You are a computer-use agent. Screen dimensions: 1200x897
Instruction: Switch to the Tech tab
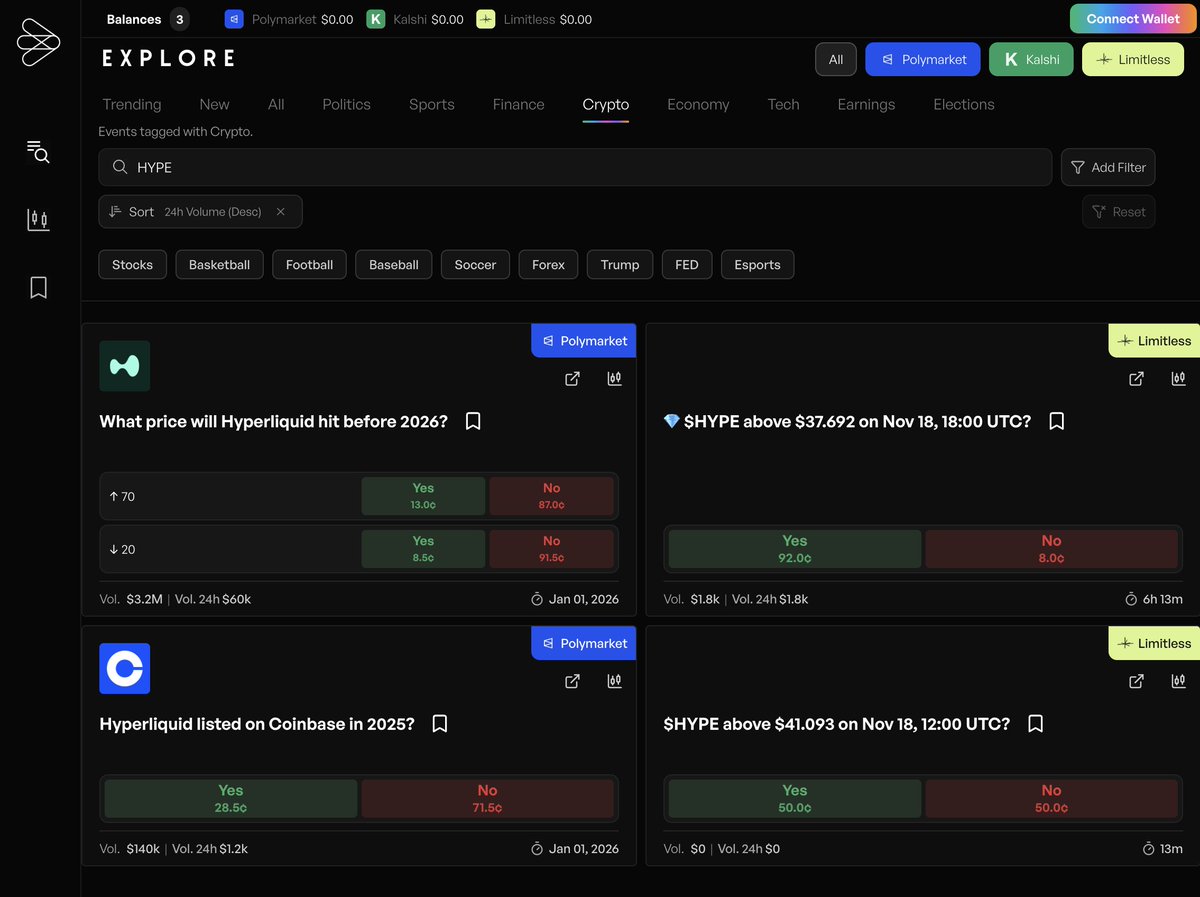783,104
